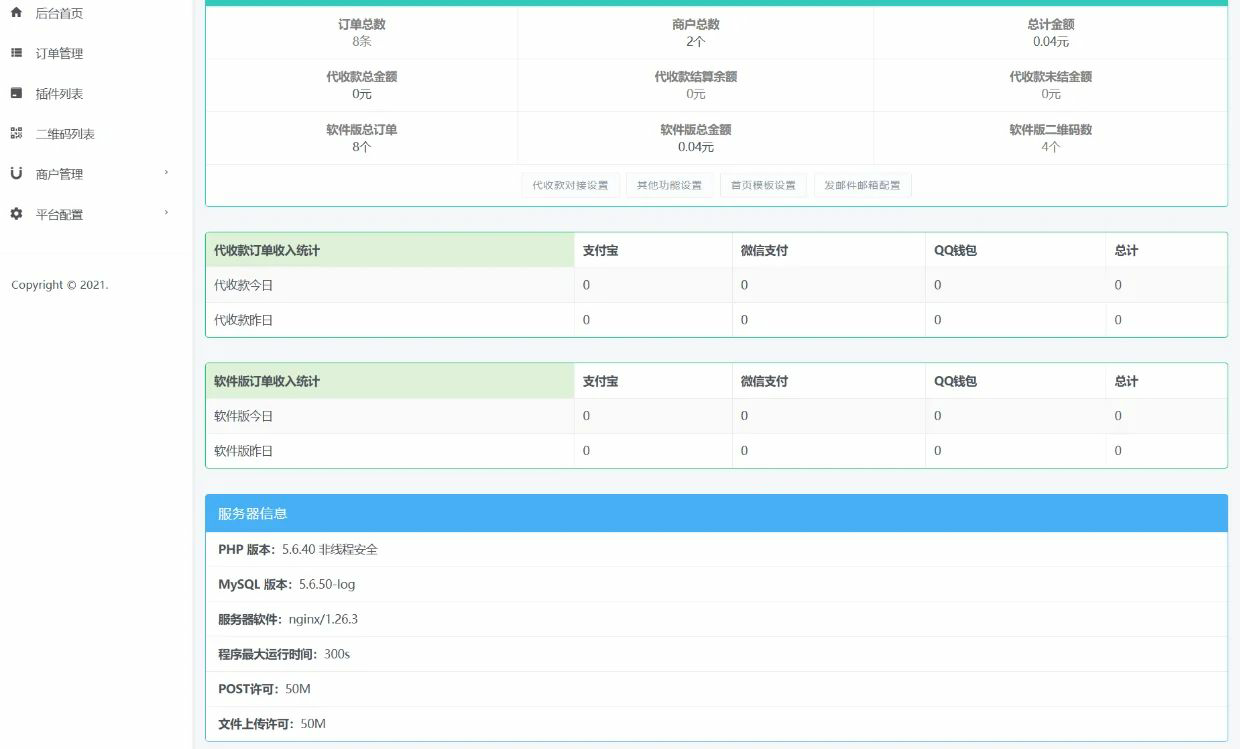Select the 商户管理 merchant icon
The height and width of the screenshot is (749, 1240).
[16, 173]
